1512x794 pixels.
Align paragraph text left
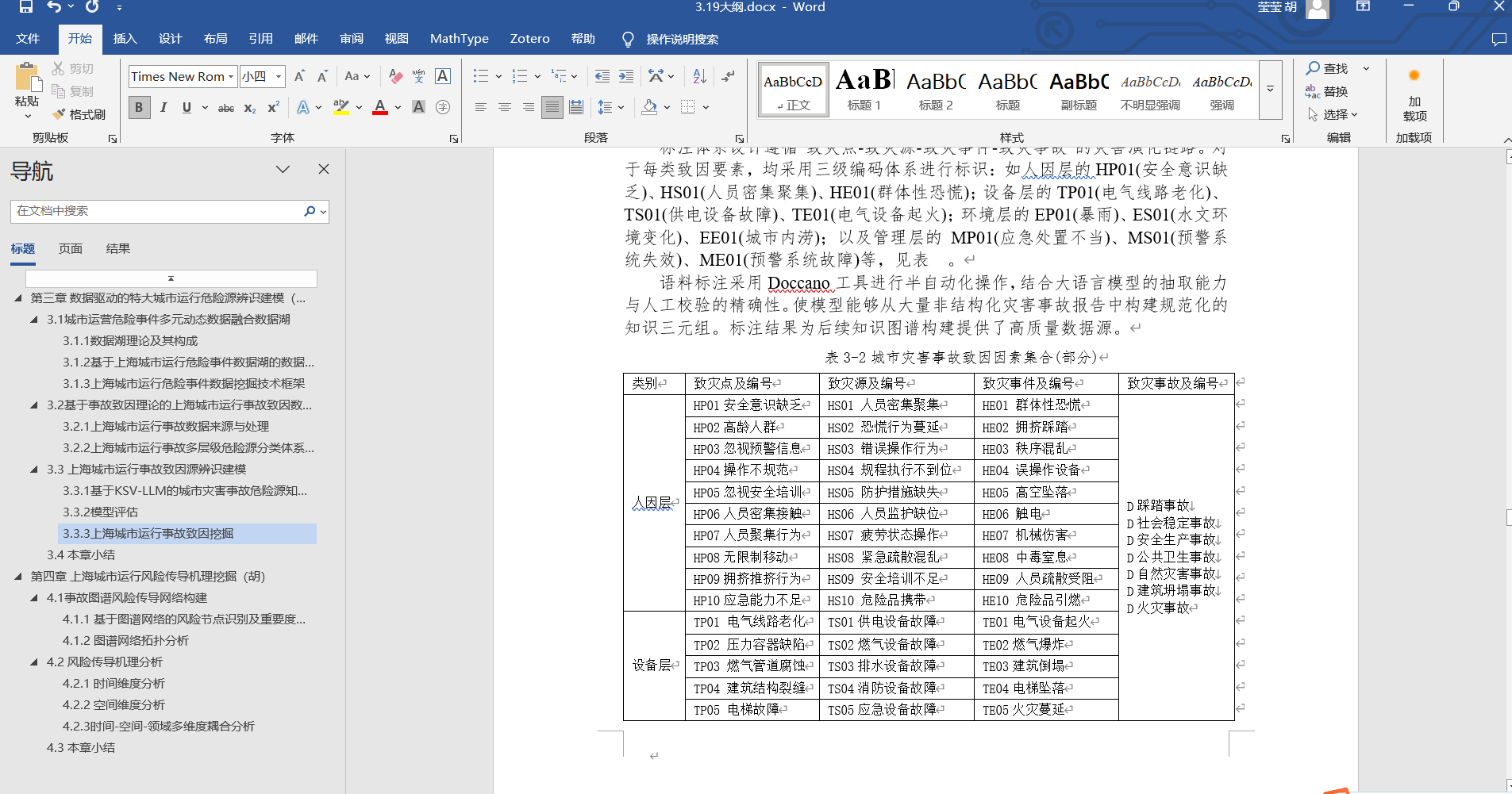coord(480,107)
